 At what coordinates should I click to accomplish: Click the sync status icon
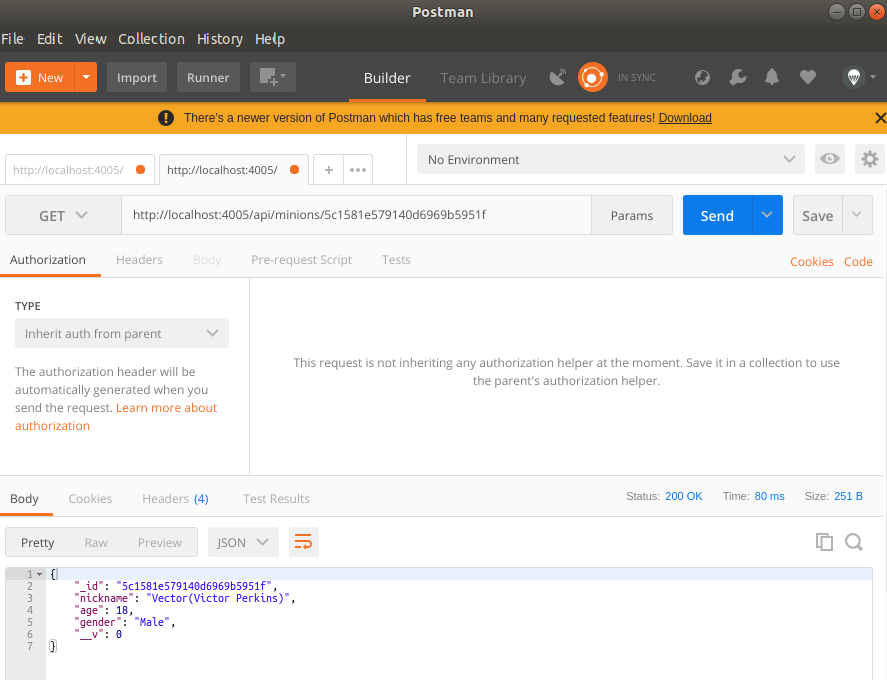click(x=593, y=77)
